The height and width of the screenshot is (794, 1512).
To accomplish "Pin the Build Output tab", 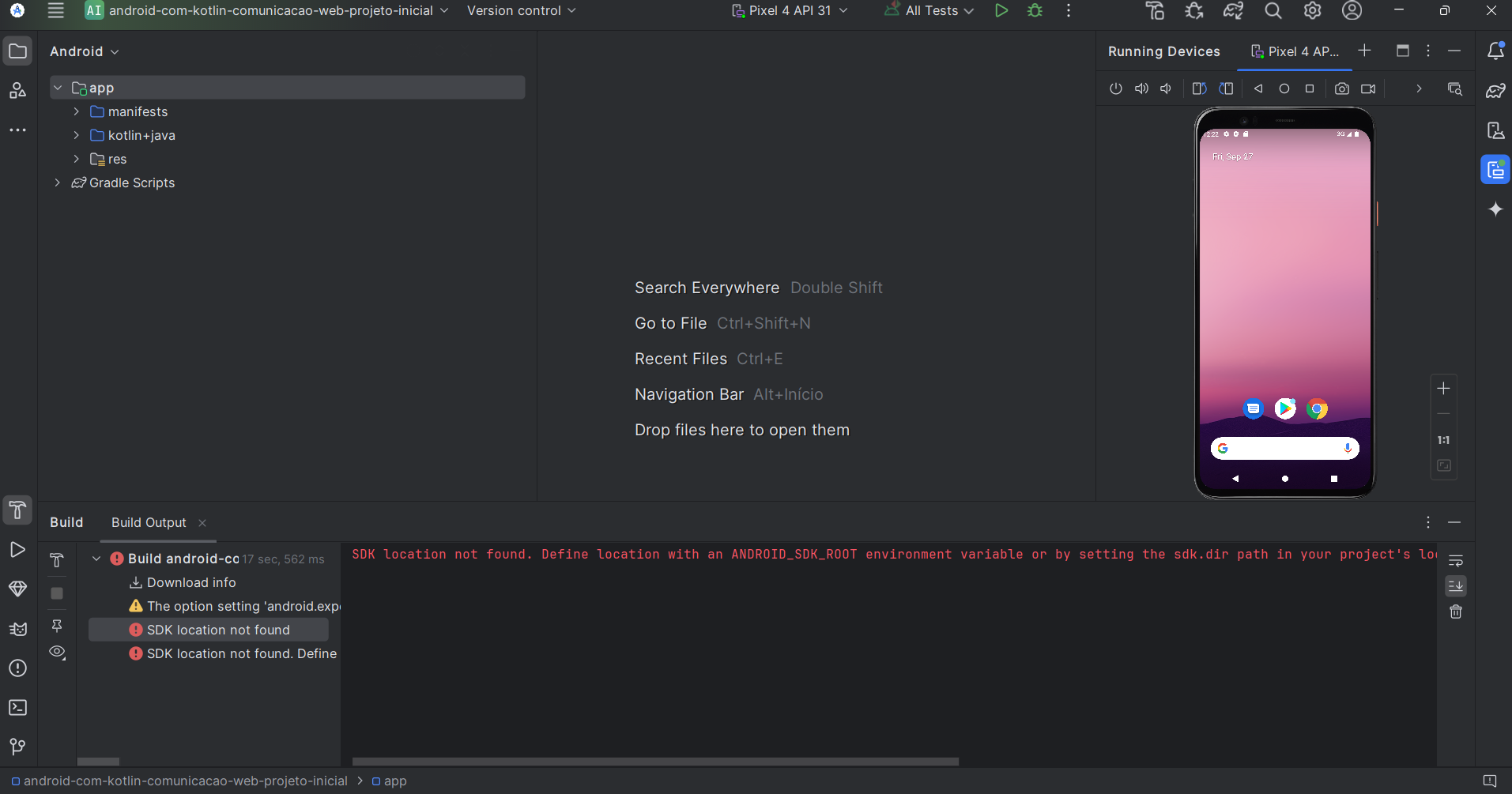I will (x=57, y=626).
